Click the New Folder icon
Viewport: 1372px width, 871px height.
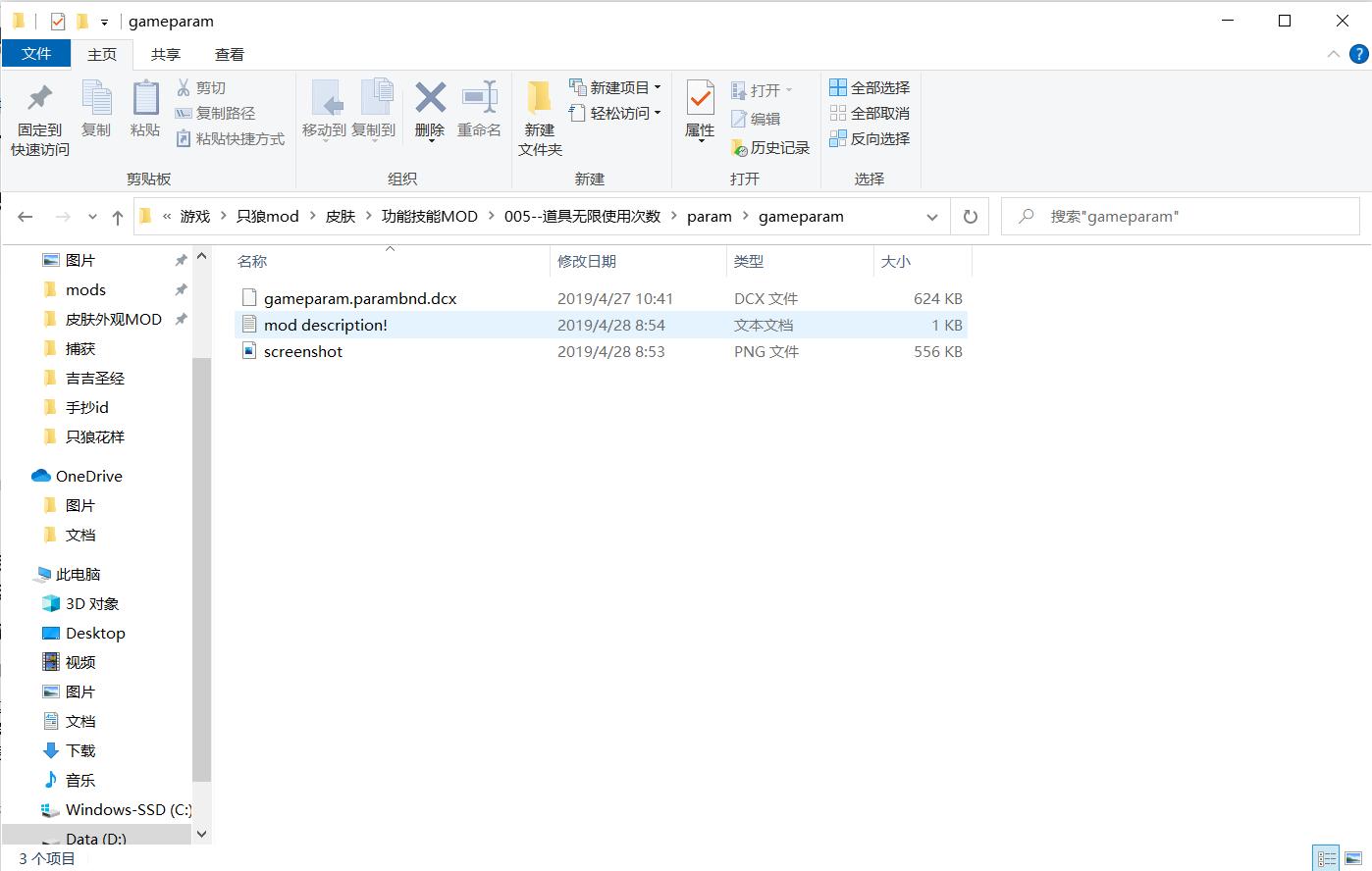pyautogui.click(x=539, y=98)
